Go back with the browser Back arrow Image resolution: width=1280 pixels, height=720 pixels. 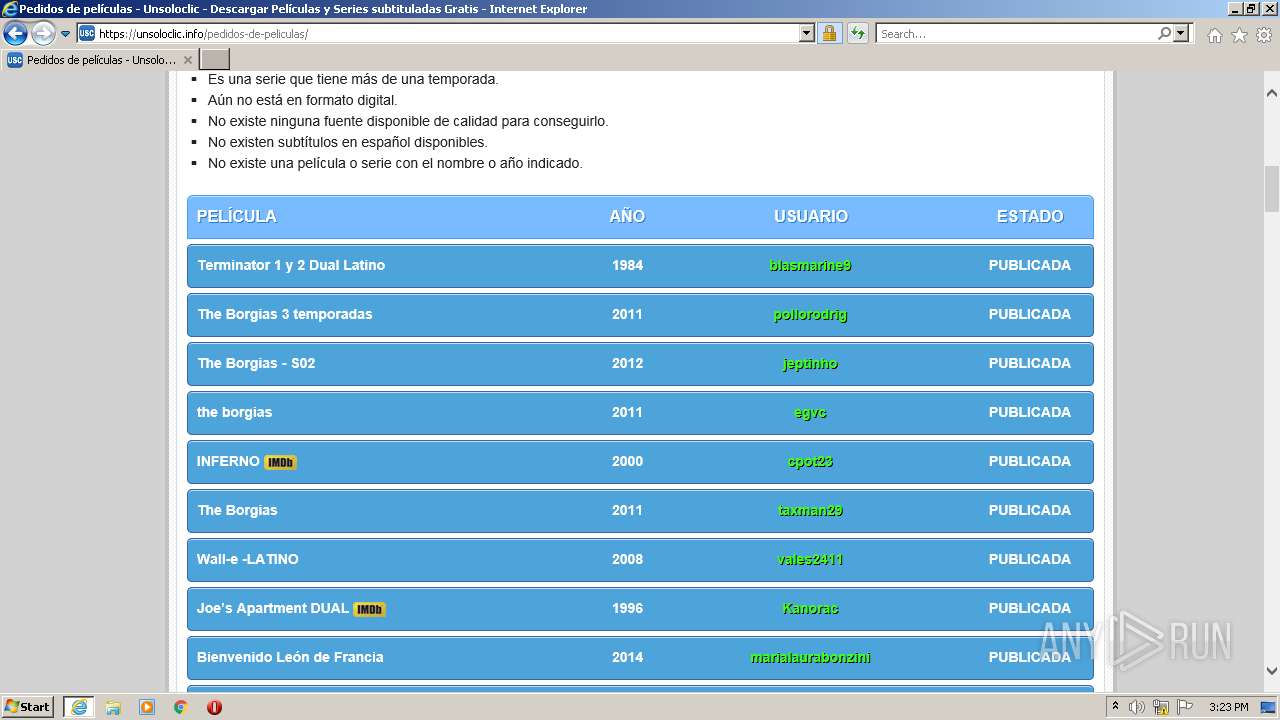click(x=15, y=33)
